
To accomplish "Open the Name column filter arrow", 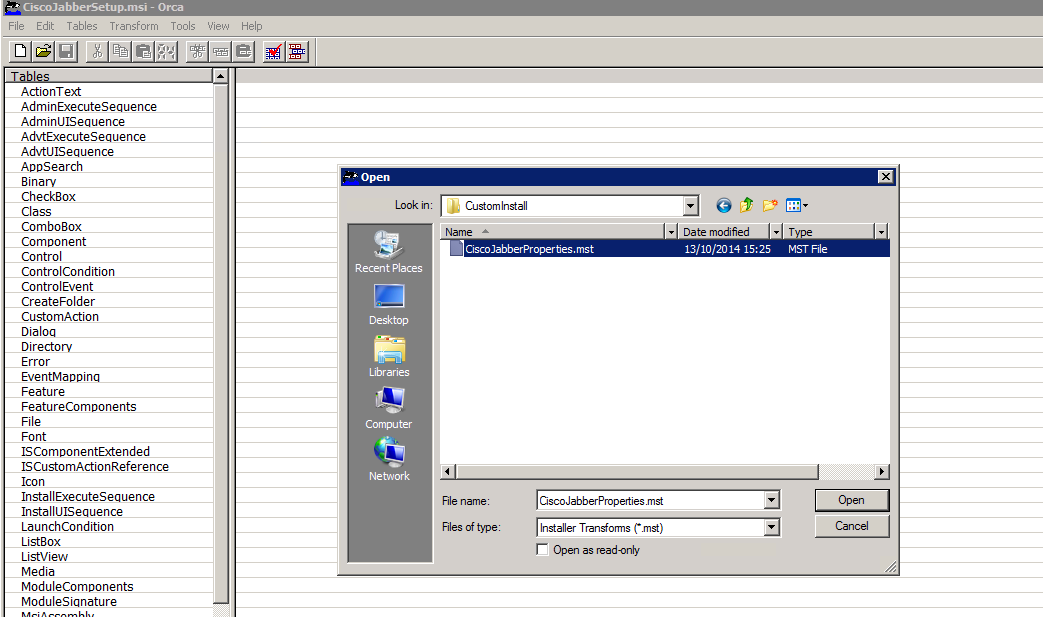I will coord(671,231).
